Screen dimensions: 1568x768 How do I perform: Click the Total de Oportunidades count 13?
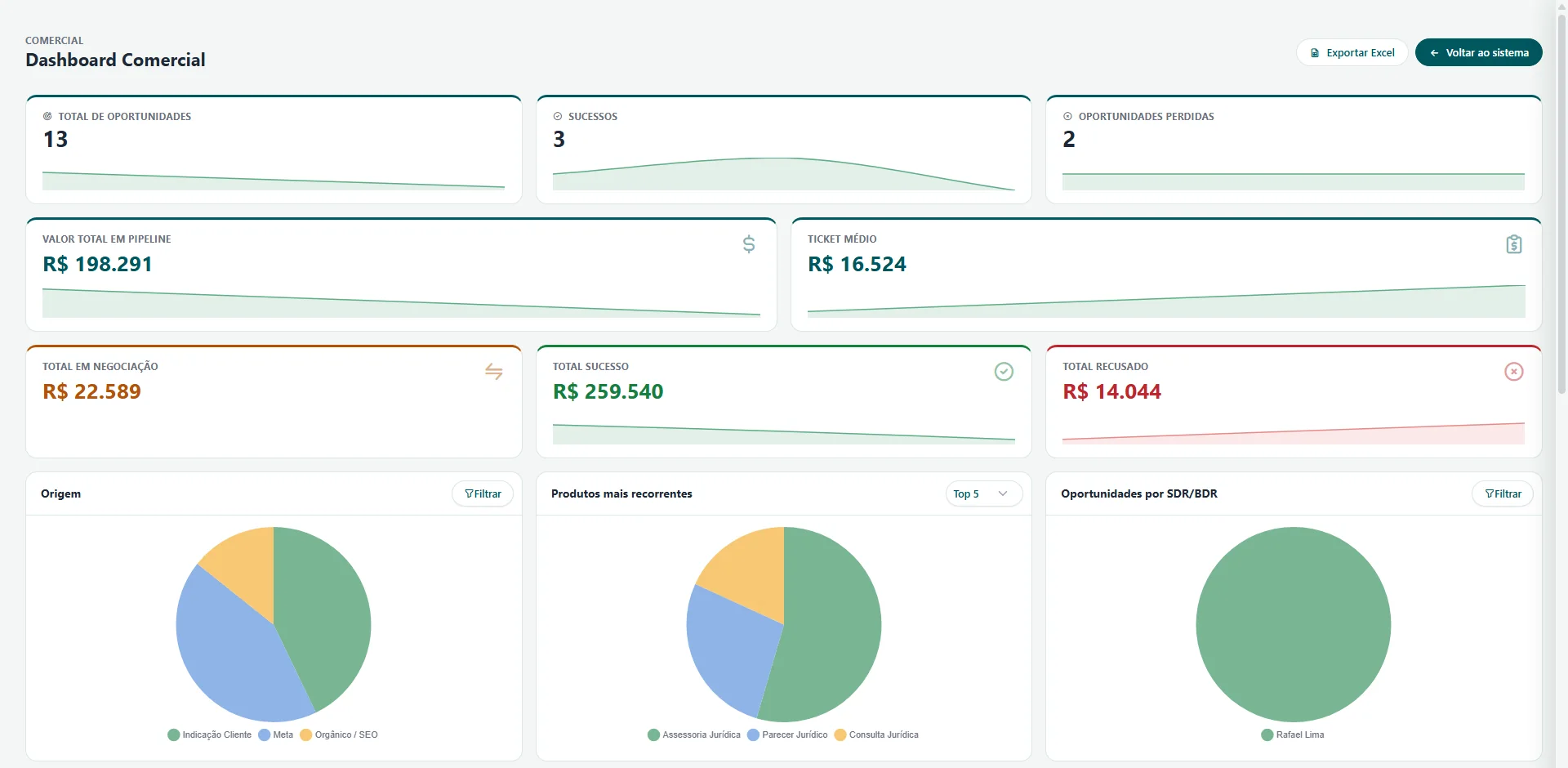tap(56, 139)
